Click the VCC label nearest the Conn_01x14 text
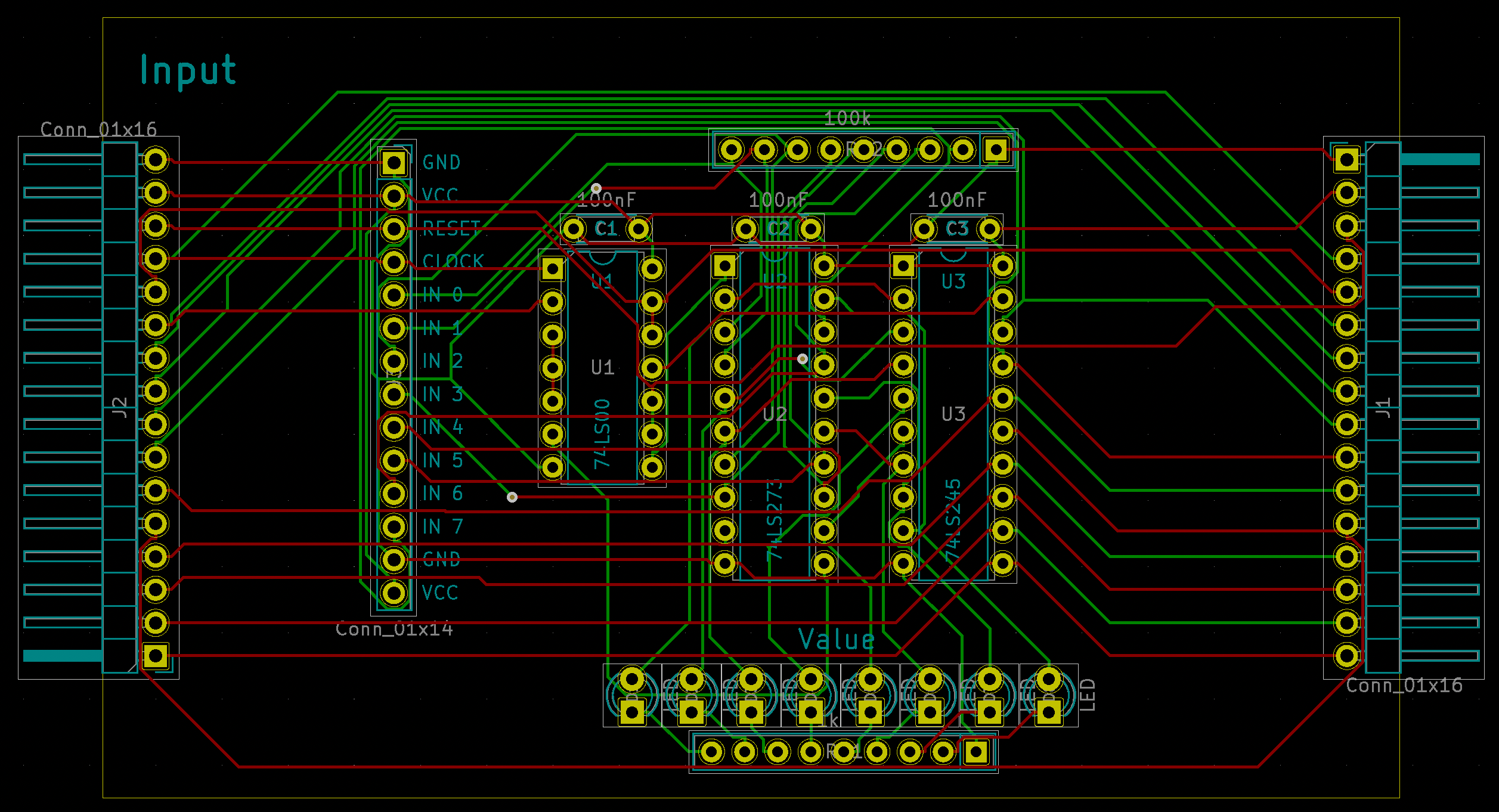This screenshot has width=1499, height=812. (440, 593)
